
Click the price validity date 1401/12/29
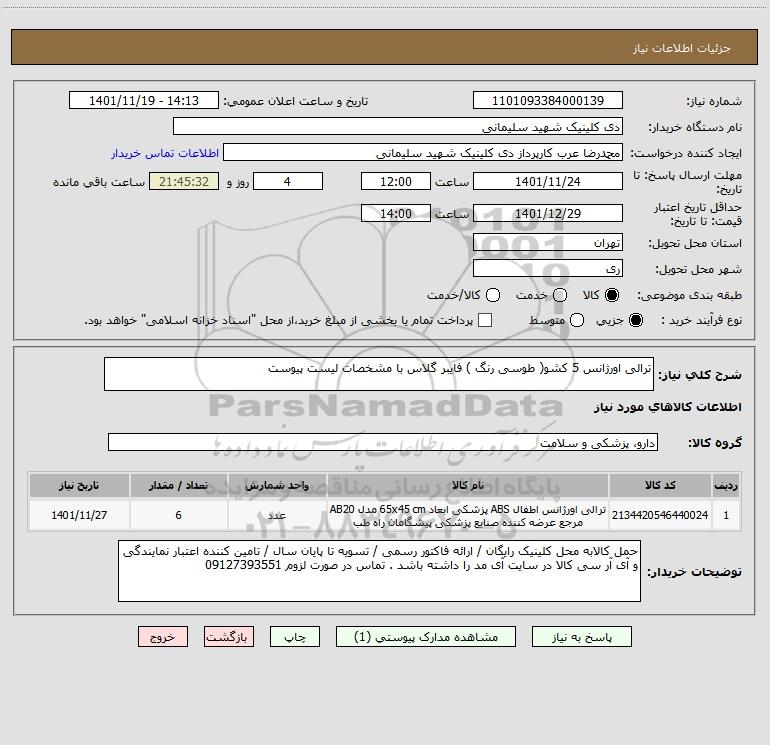[548, 213]
